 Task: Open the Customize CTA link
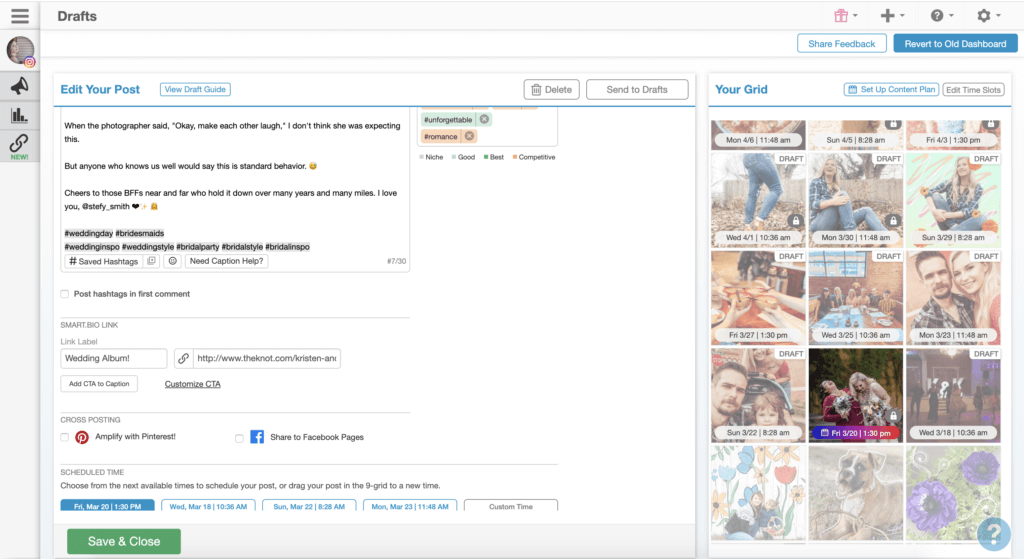pos(192,384)
